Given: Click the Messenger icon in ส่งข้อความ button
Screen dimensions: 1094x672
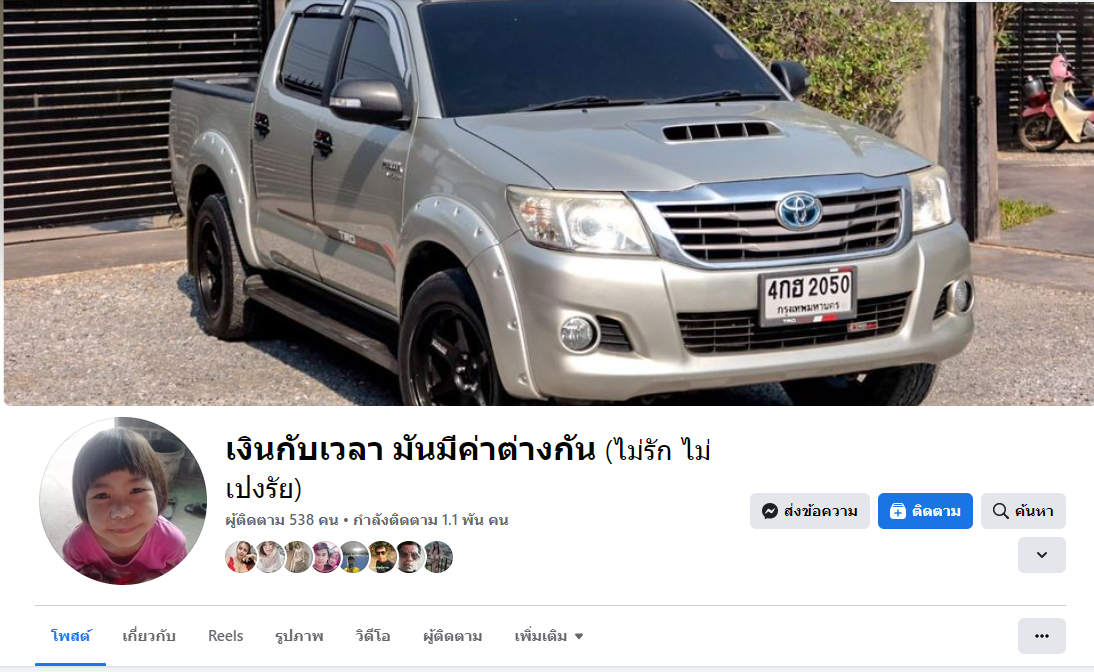Looking at the screenshot, I should 770,511.
